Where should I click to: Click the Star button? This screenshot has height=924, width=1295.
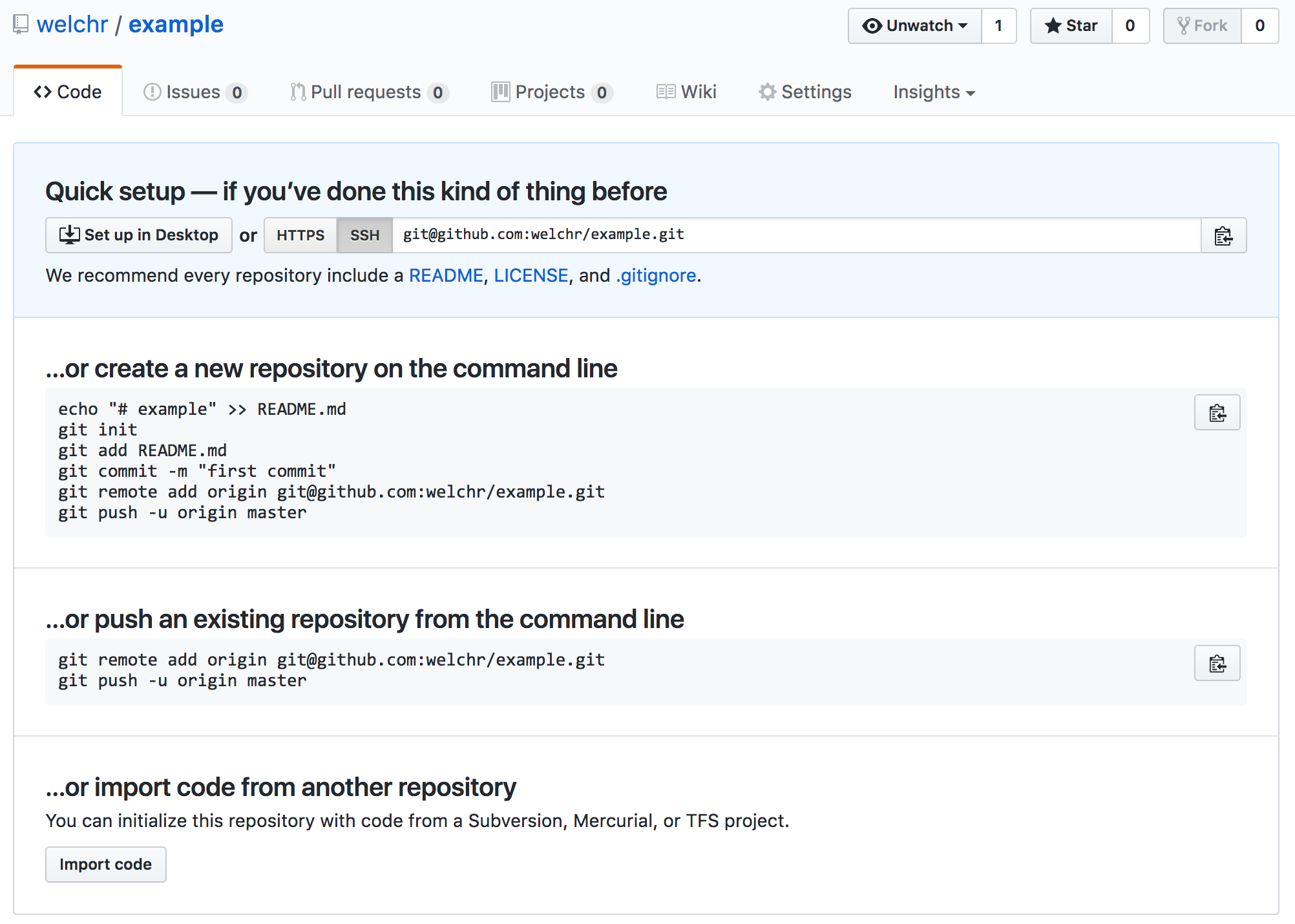[1071, 26]
